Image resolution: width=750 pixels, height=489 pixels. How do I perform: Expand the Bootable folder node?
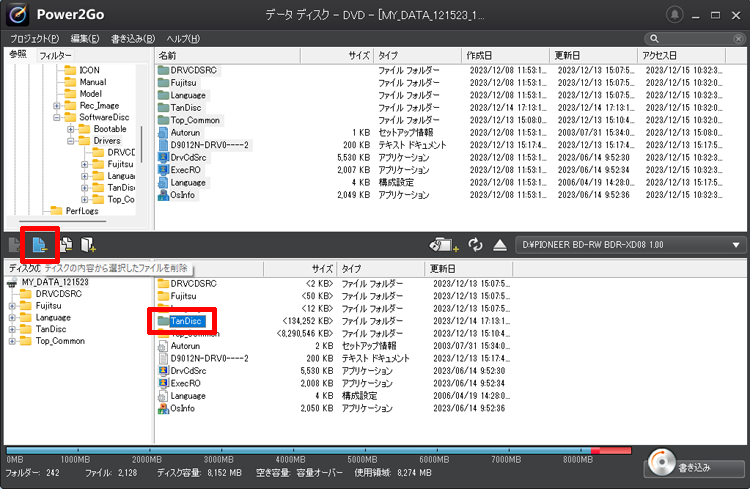pos(72,129)
